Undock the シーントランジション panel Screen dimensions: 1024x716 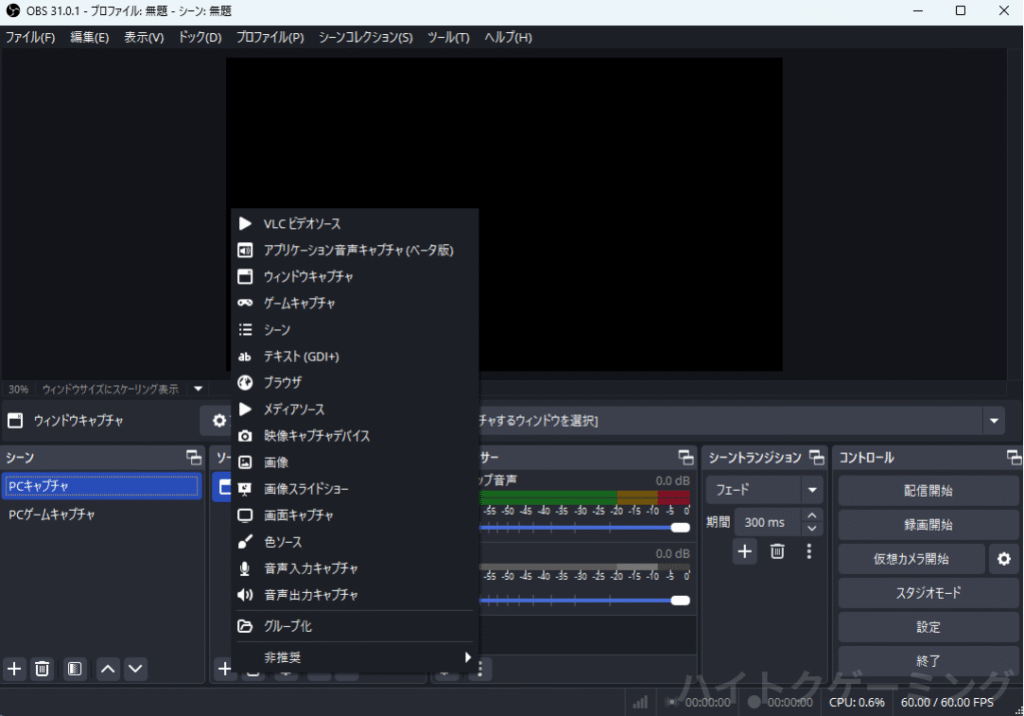pyautogui.click(x=816, y=457)
